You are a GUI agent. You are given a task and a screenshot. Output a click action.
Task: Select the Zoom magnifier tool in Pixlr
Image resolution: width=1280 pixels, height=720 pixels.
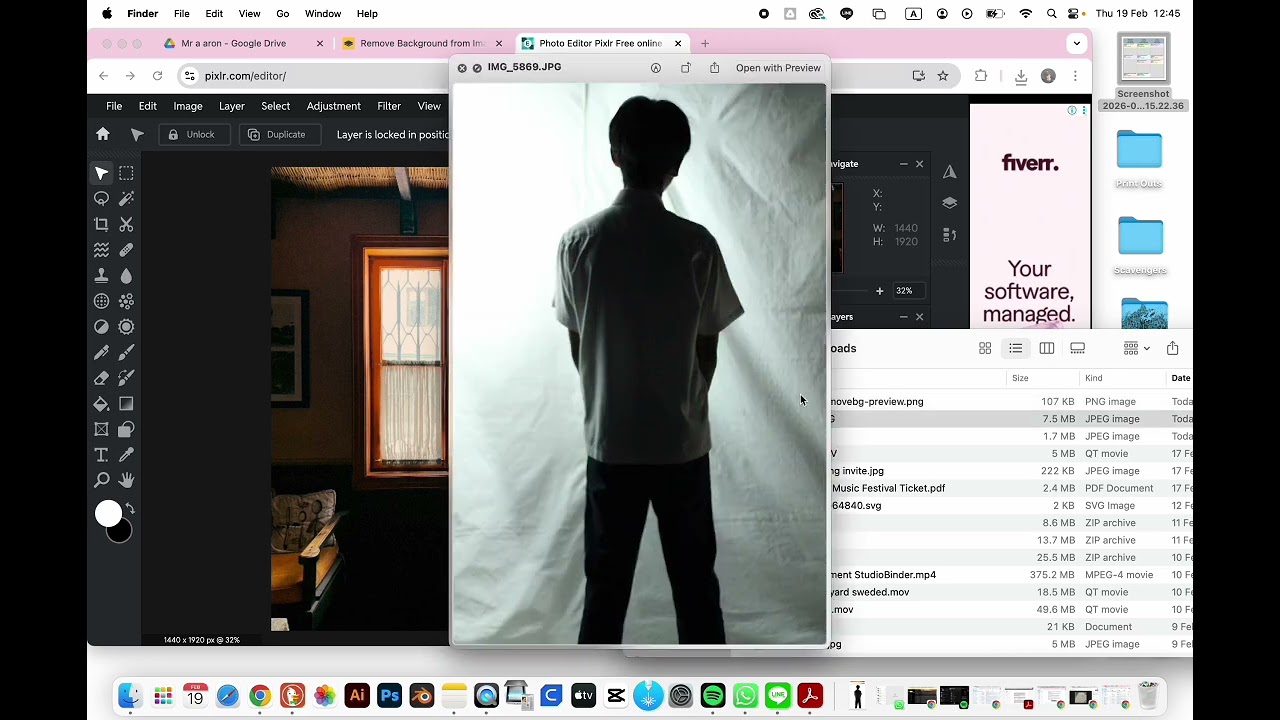coord(101,480)
